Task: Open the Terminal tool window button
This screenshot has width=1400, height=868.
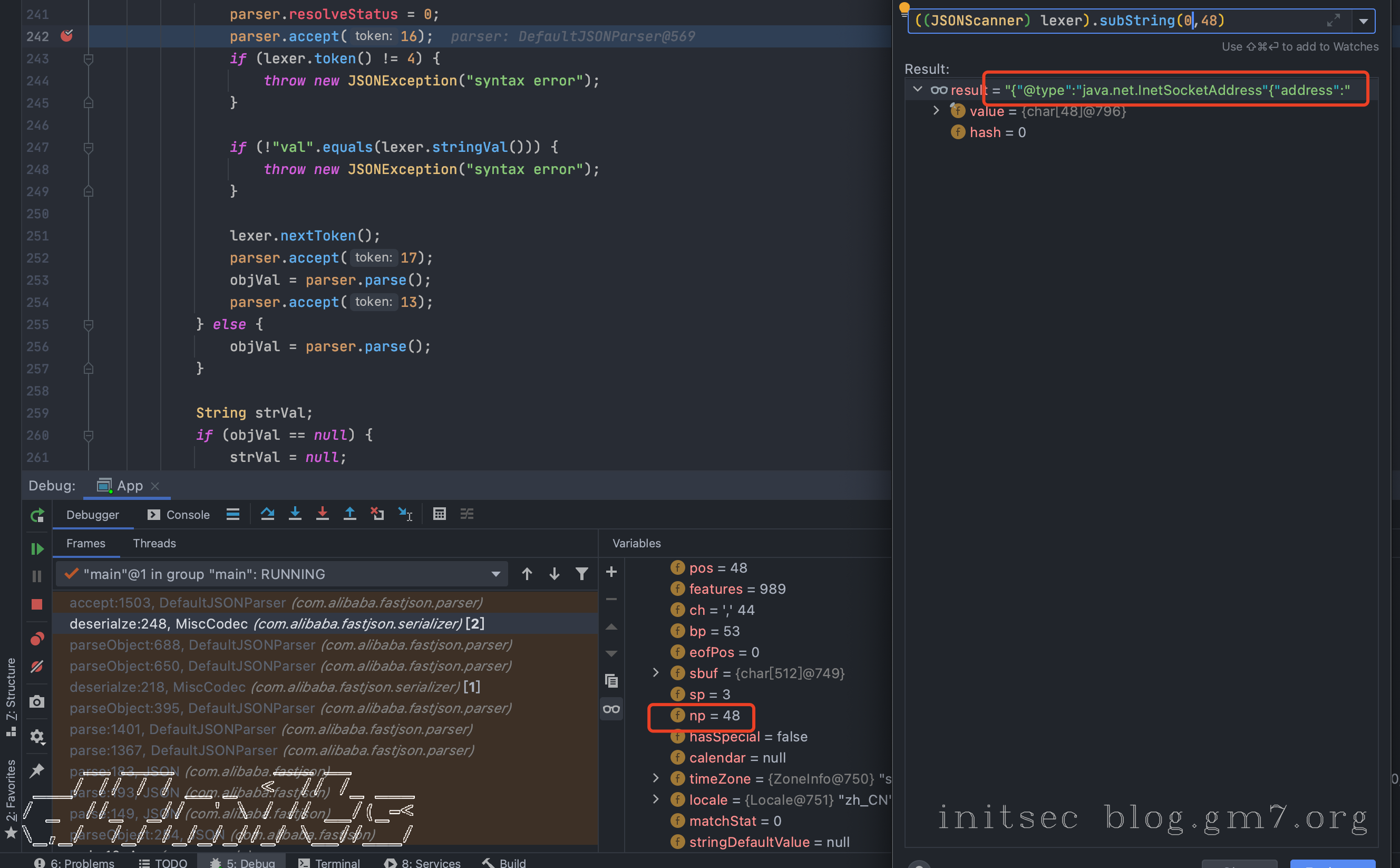Action: coord(329,862)
